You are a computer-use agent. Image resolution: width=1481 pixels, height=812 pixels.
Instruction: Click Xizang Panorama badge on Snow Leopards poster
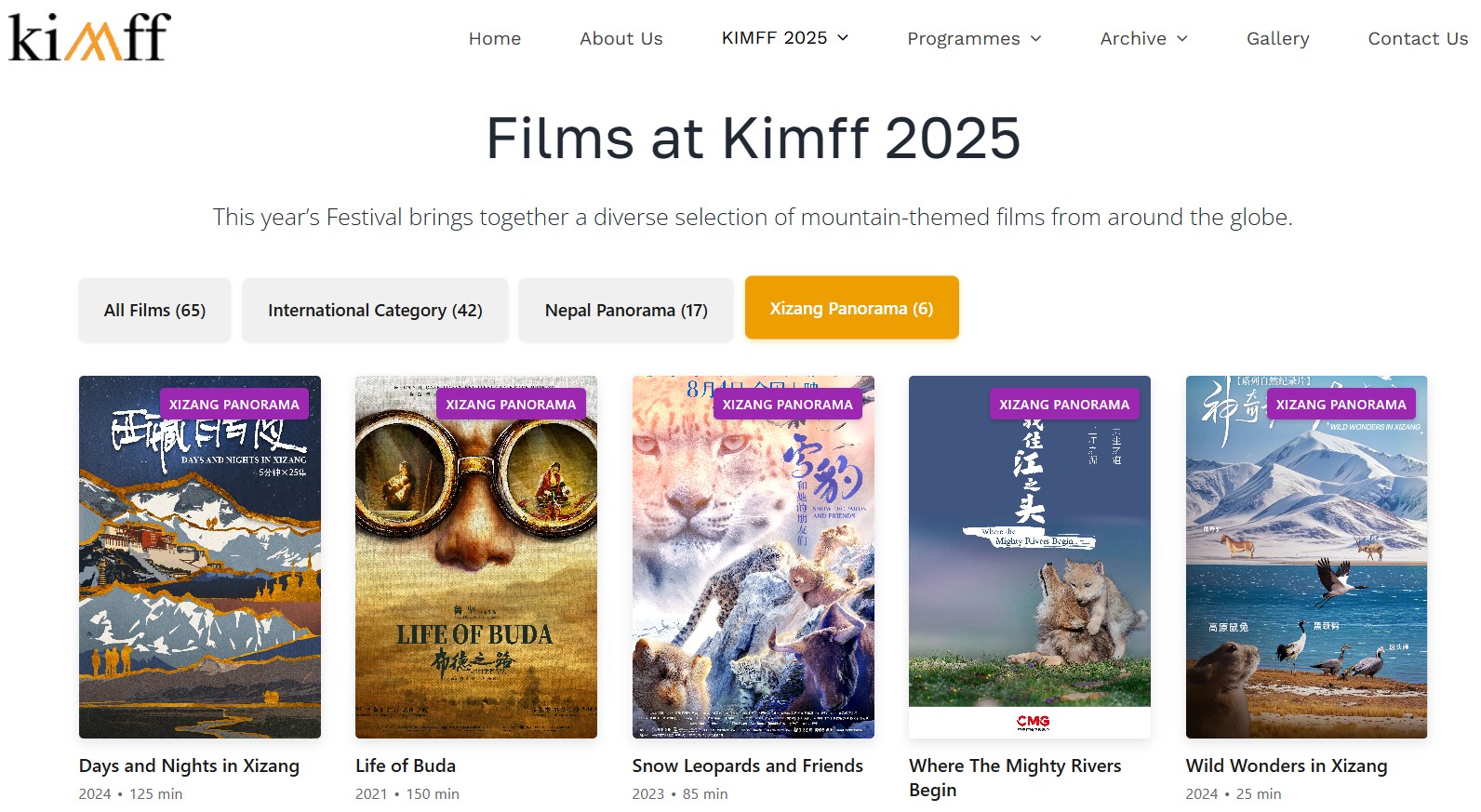788,404
